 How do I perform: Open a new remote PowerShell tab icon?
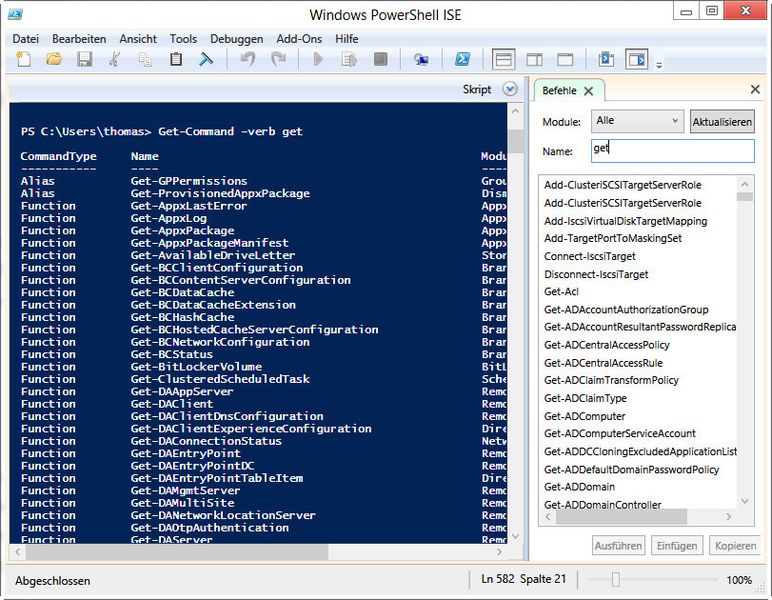pos(421,60)
